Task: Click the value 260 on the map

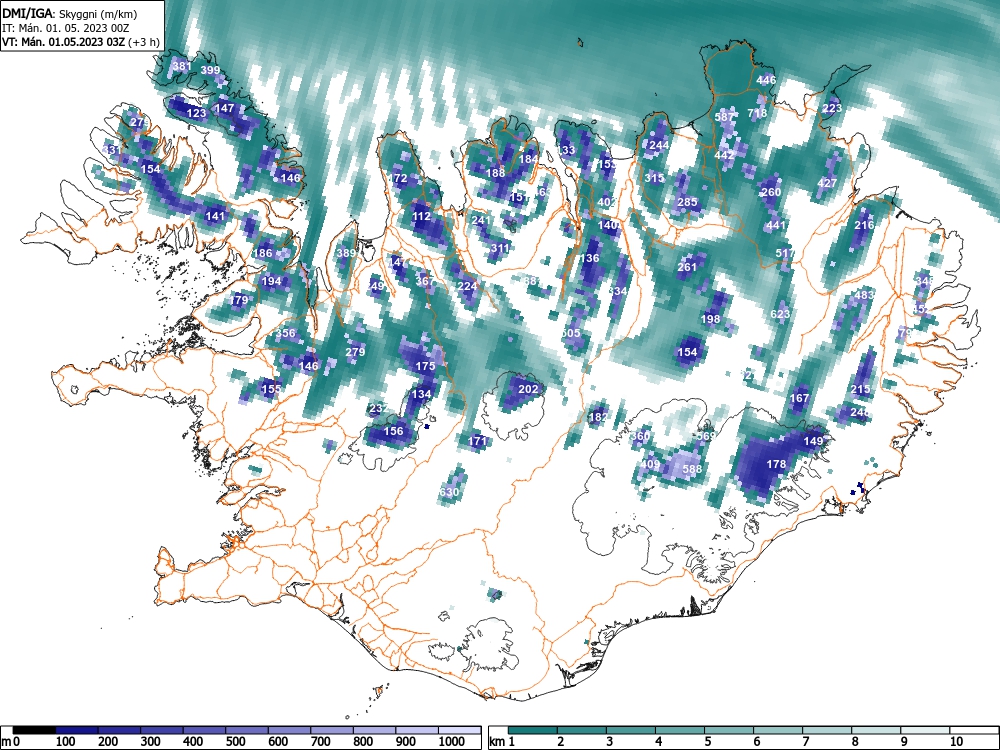Action: (771, 192)
